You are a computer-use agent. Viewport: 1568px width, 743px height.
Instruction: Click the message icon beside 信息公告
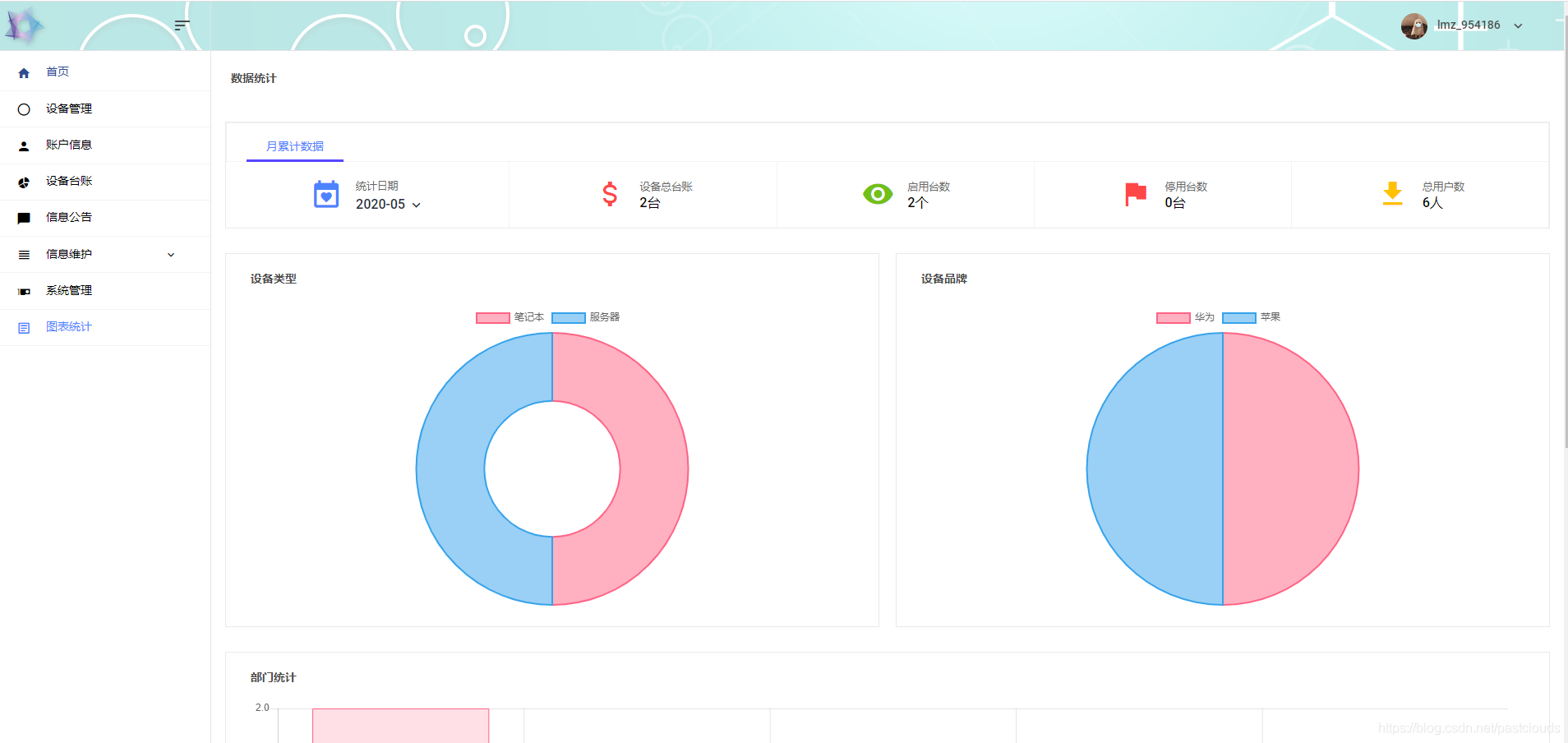(x=24, y=219)
